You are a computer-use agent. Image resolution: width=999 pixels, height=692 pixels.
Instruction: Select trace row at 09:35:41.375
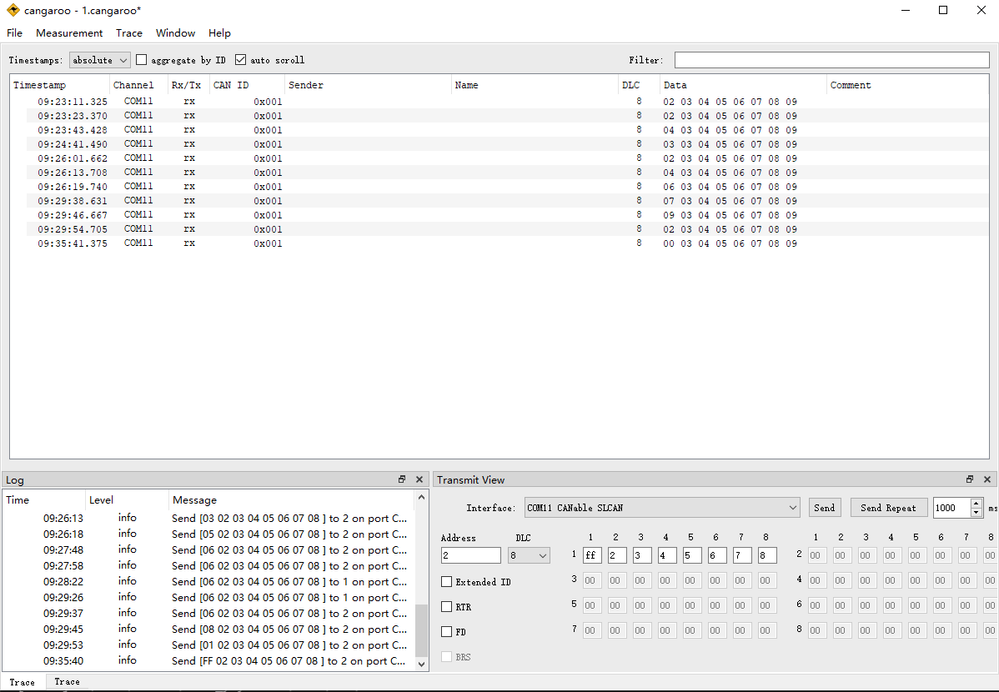[x=500, y=243]
